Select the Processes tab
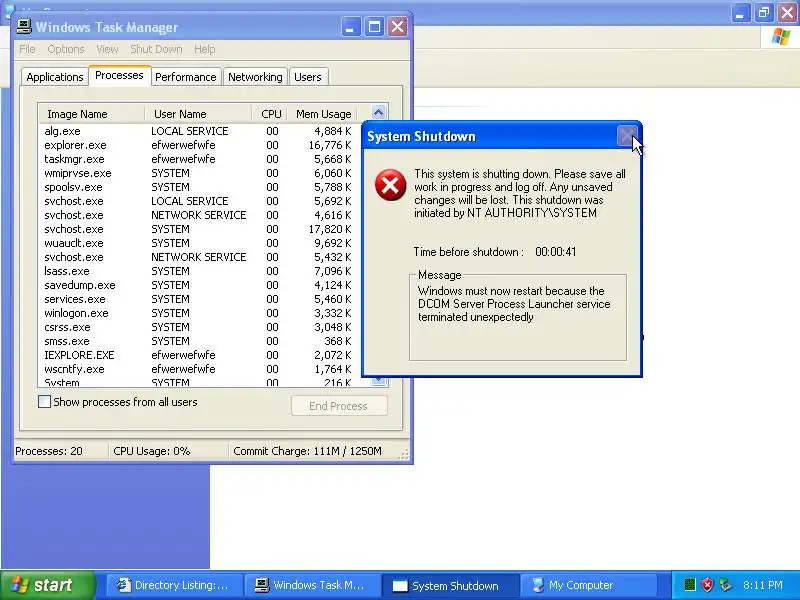This screenshot has height=600, width=800. (x=119, y=76)
